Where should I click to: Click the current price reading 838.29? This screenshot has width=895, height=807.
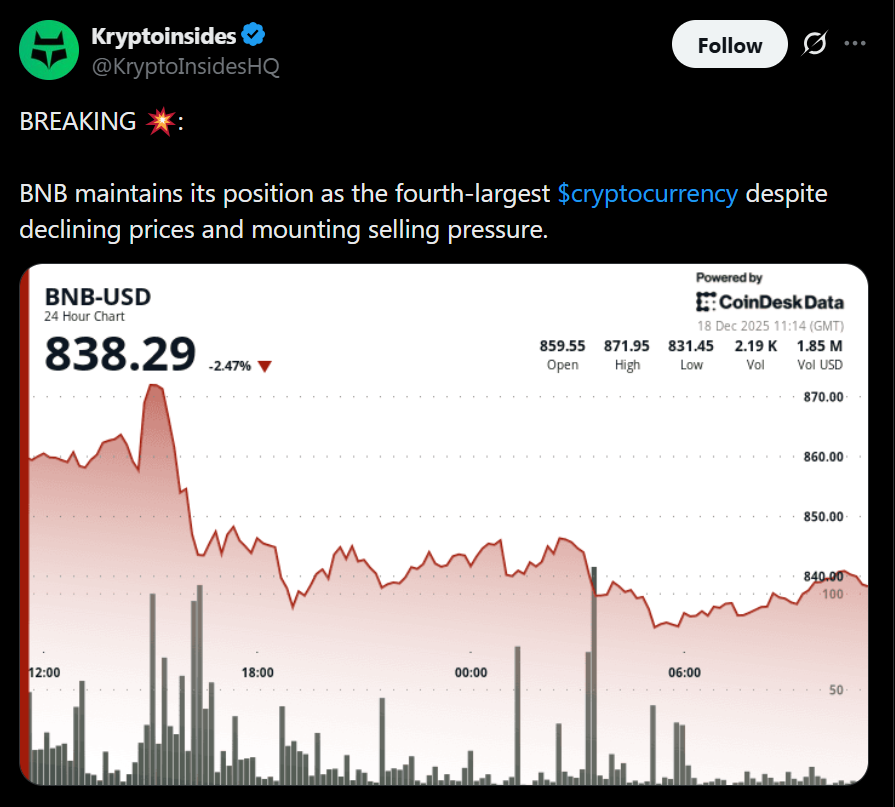click(x=120, y=353)
